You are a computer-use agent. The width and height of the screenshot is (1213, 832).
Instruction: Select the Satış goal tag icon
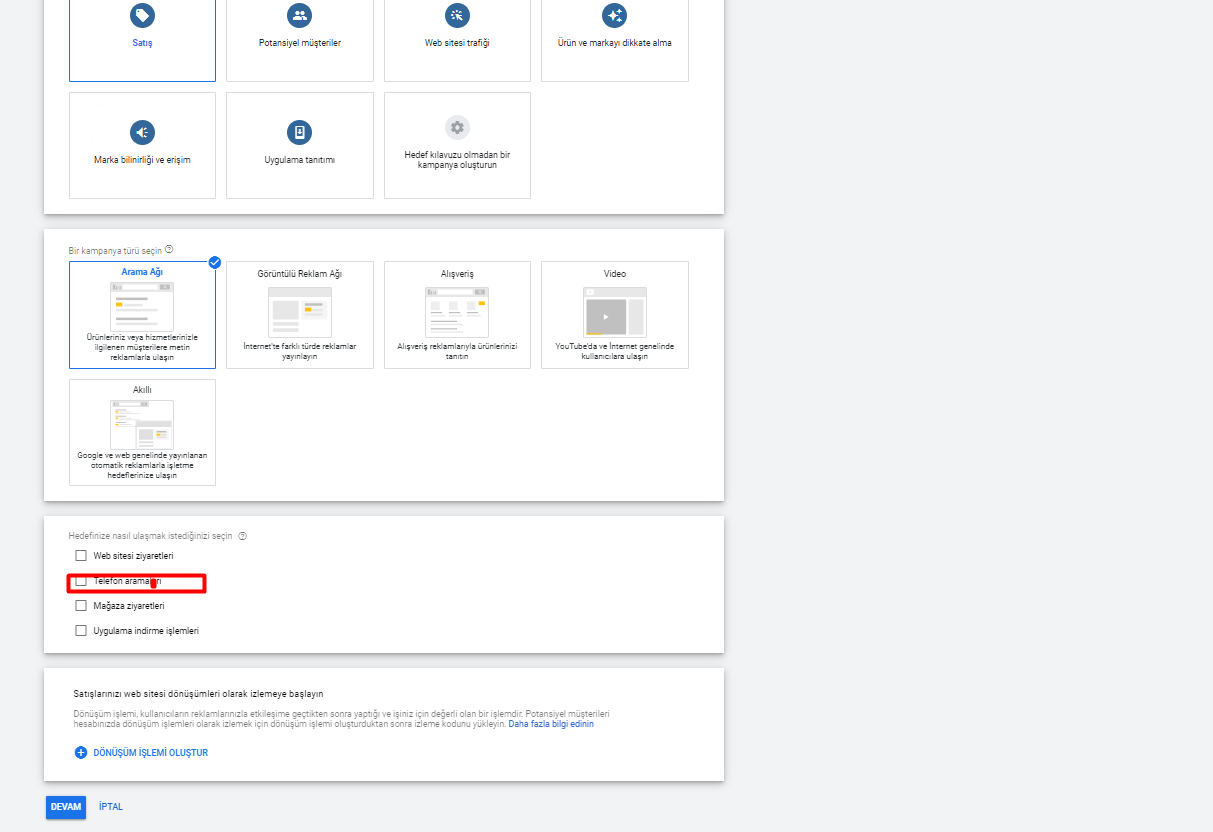143,15
